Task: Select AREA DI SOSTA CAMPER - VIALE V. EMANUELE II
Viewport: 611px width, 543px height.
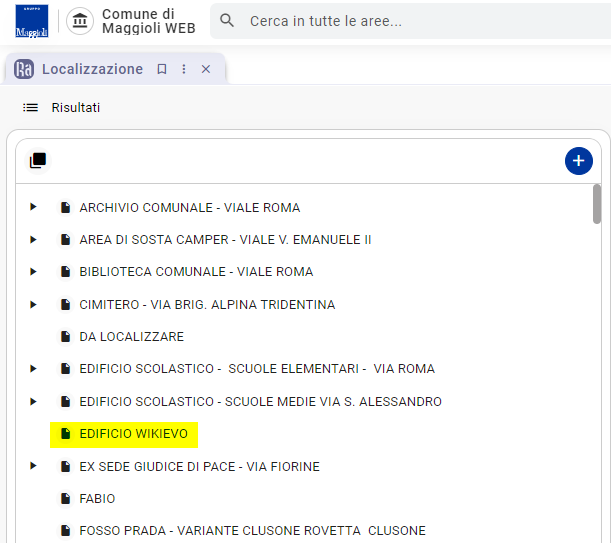Action: 225,239
